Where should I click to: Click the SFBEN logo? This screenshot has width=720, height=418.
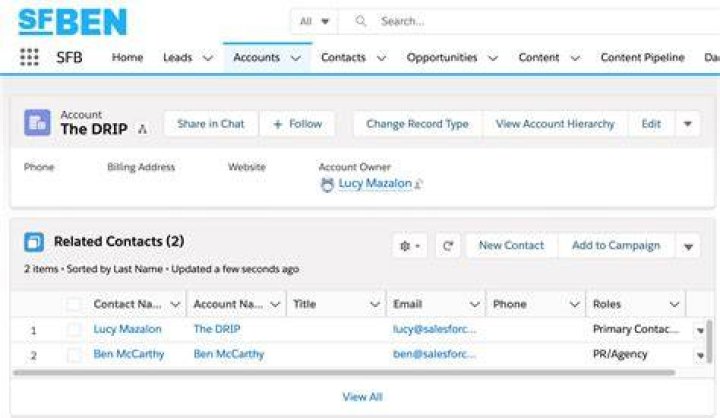pos(73,22)
